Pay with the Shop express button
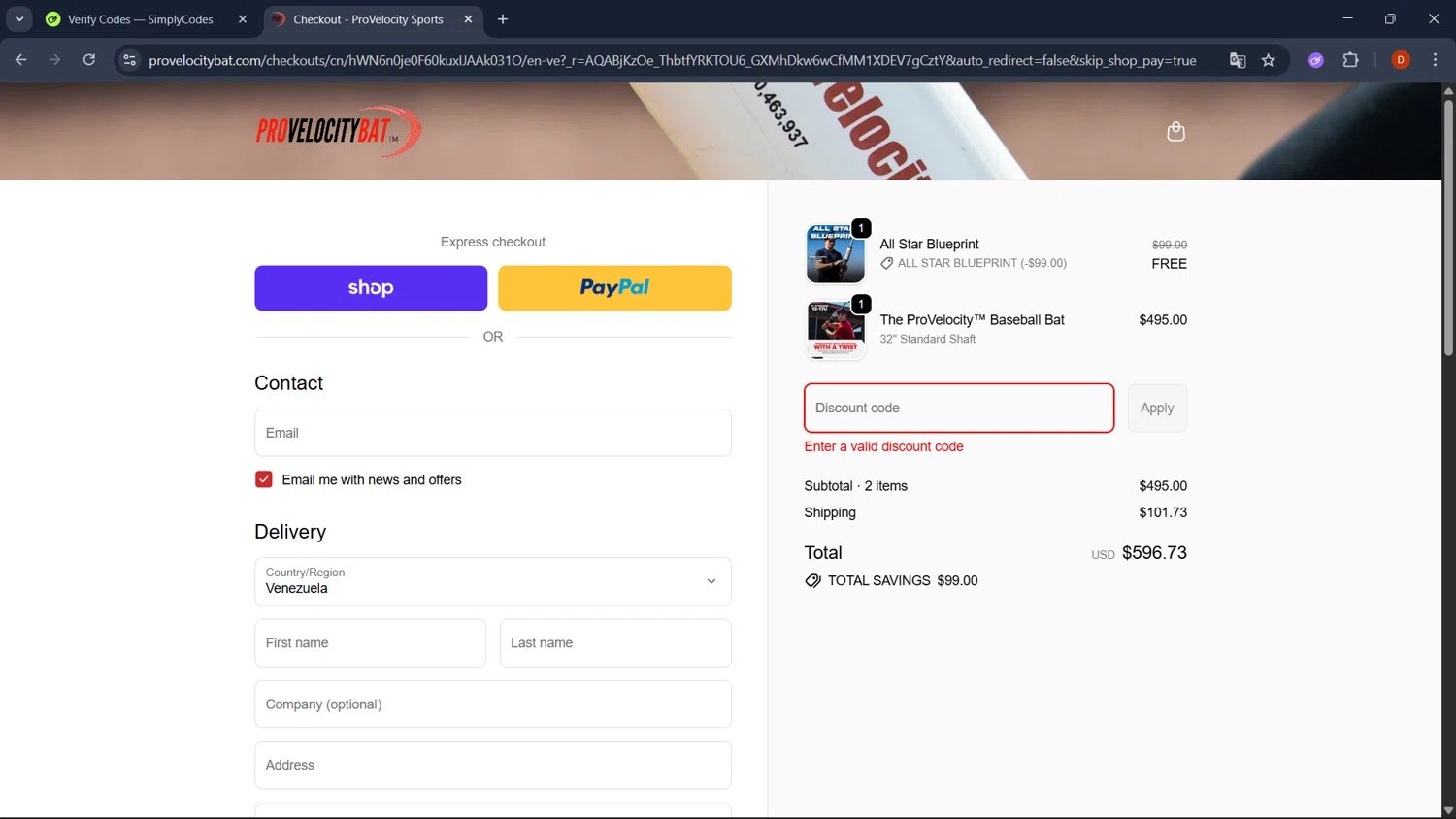Viewport: 1456px width, 819px height. click(x=371, y=288)
